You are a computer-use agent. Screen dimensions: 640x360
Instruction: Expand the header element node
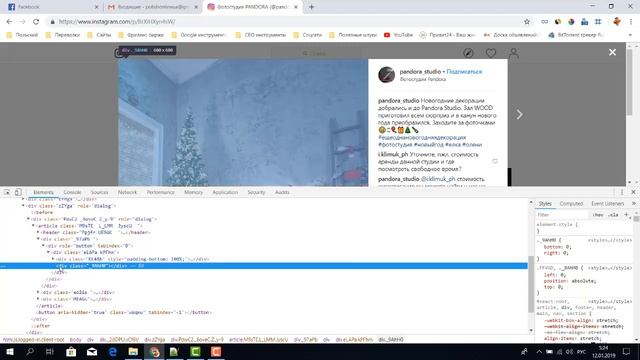[38, 232]
